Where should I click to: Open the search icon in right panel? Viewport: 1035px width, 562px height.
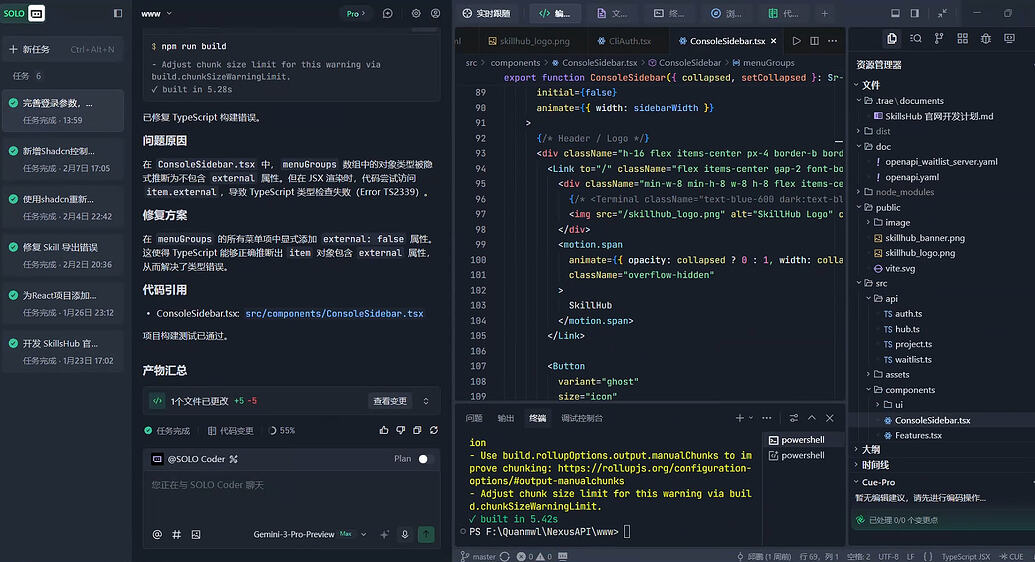click(x=916, y=39)
